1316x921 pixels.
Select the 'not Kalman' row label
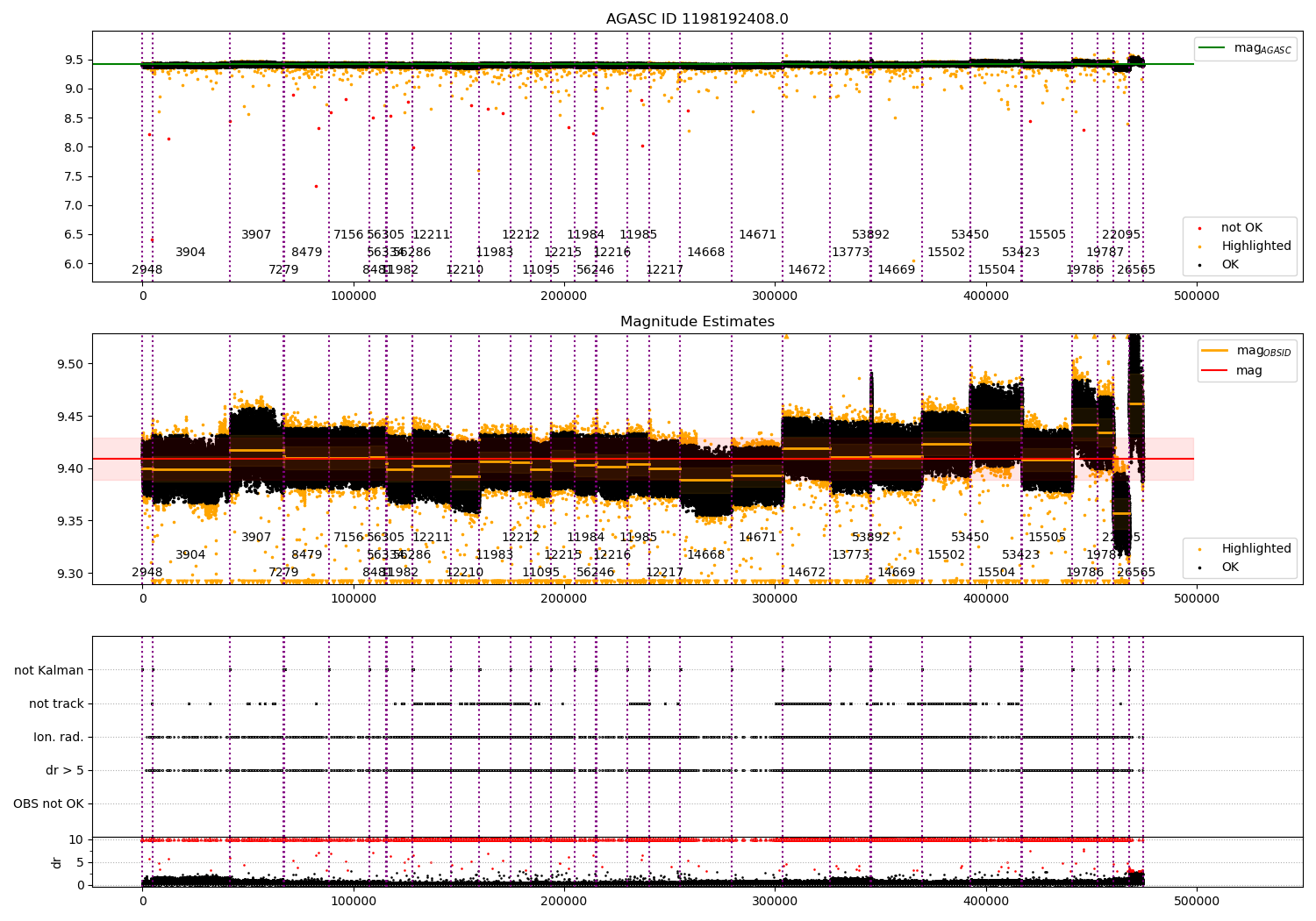tap(49, 670)
